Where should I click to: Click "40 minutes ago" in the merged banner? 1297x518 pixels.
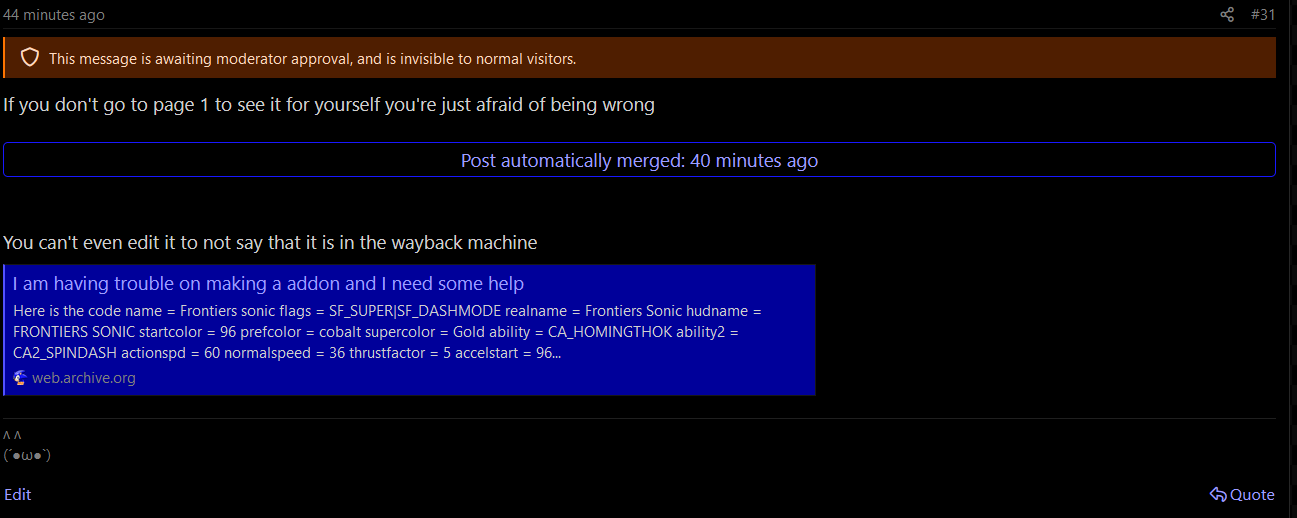pyautogui.click(x=754, y=160)
